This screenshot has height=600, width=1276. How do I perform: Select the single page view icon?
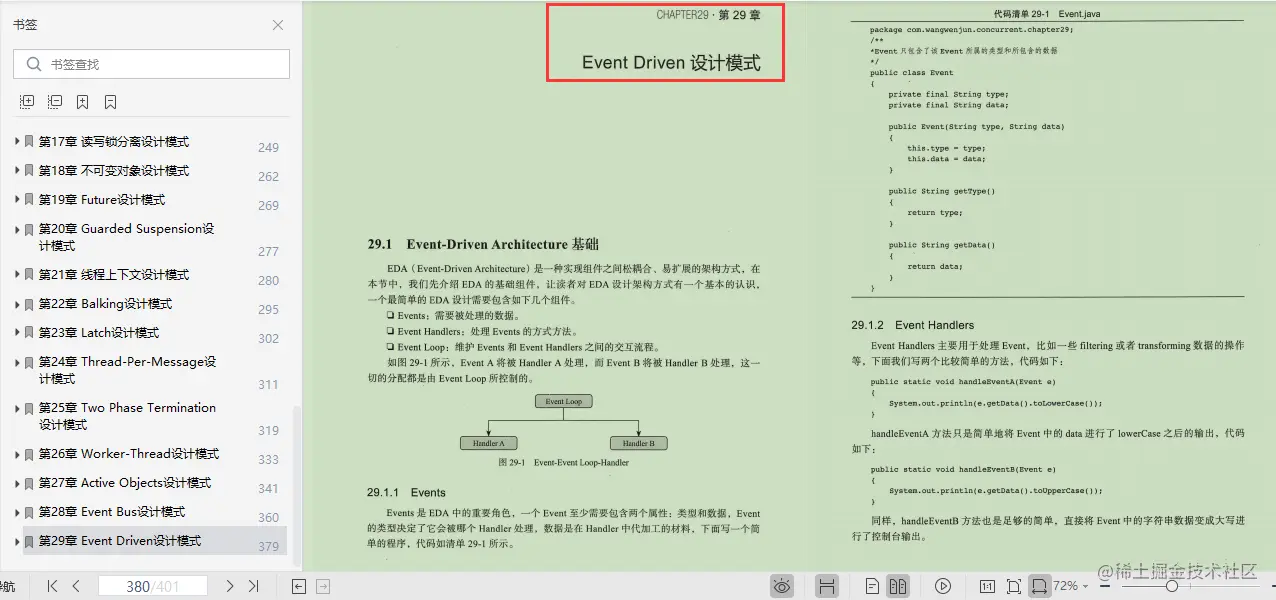(873, 586)
